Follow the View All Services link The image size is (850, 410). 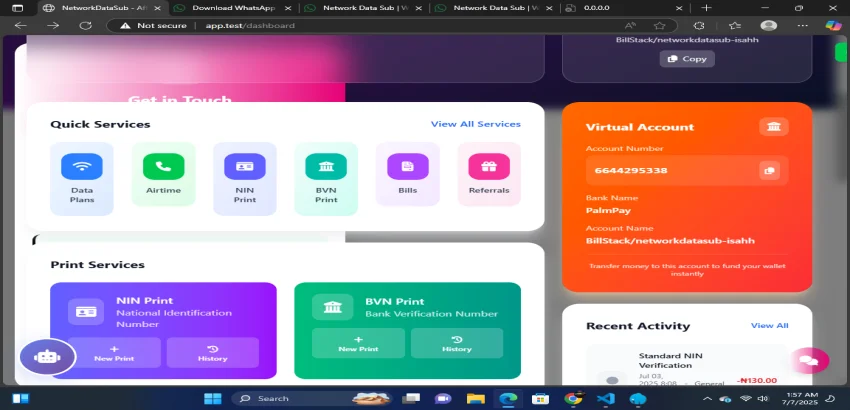(475, 124)
